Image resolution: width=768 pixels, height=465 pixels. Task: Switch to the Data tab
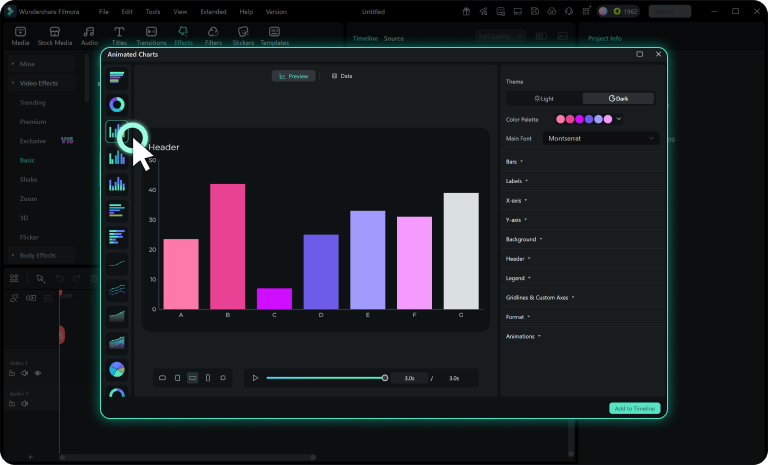342,76
